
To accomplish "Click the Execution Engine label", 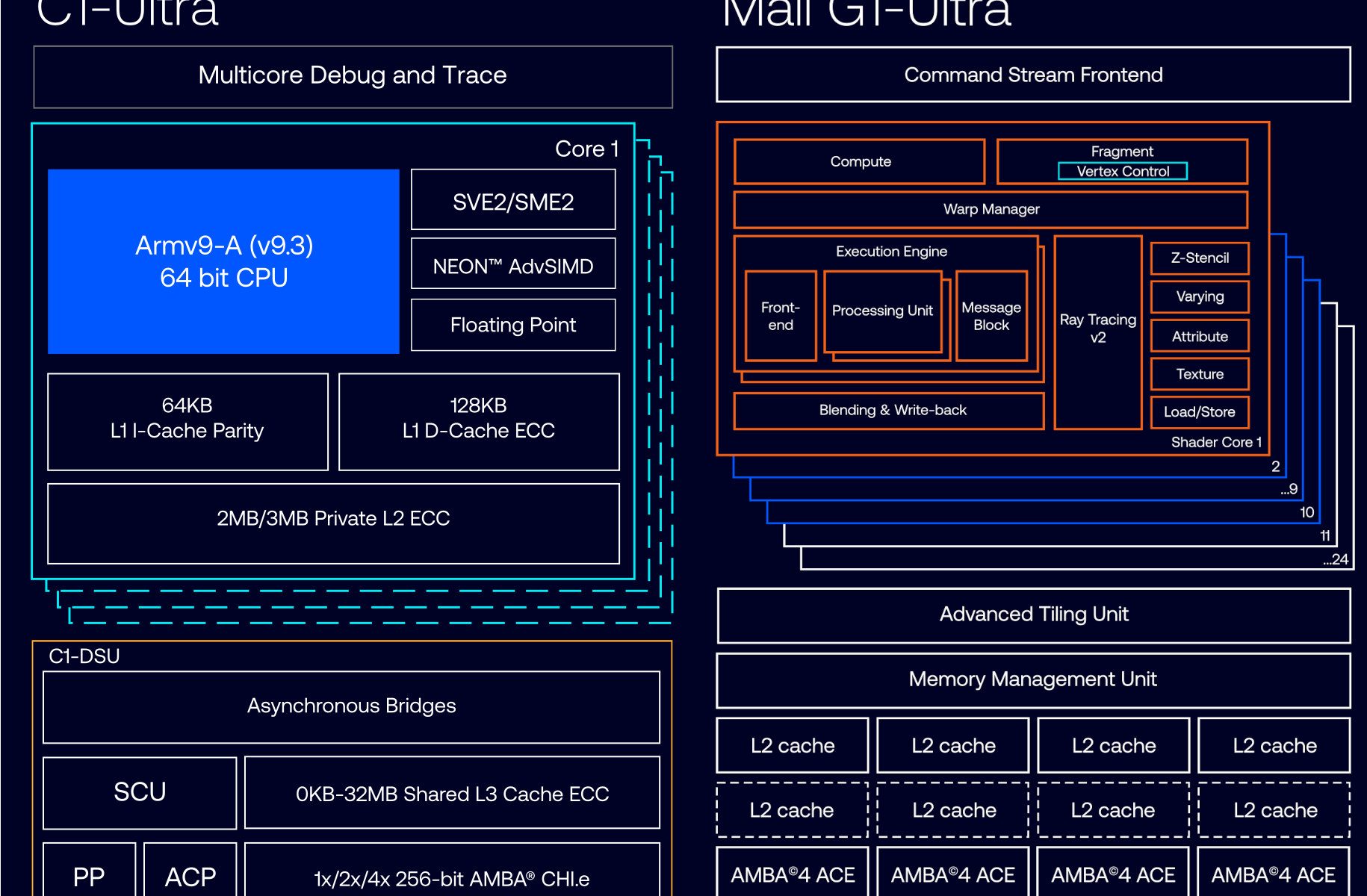I will [891, 252].
